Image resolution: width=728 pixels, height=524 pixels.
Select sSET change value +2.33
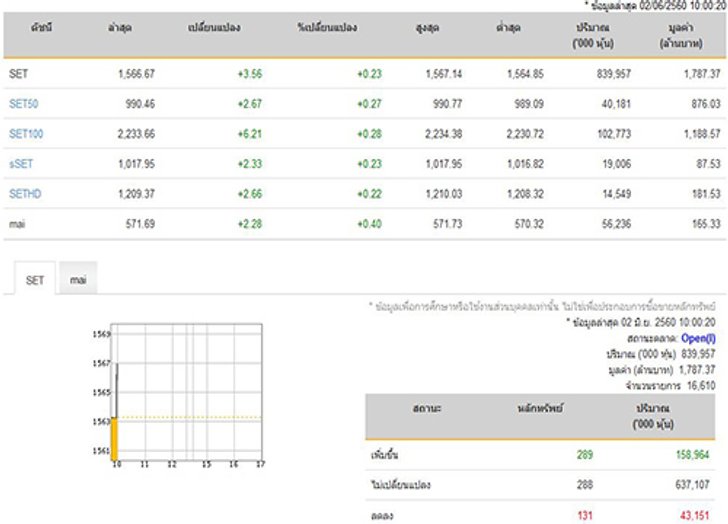(x=250, y=164)
